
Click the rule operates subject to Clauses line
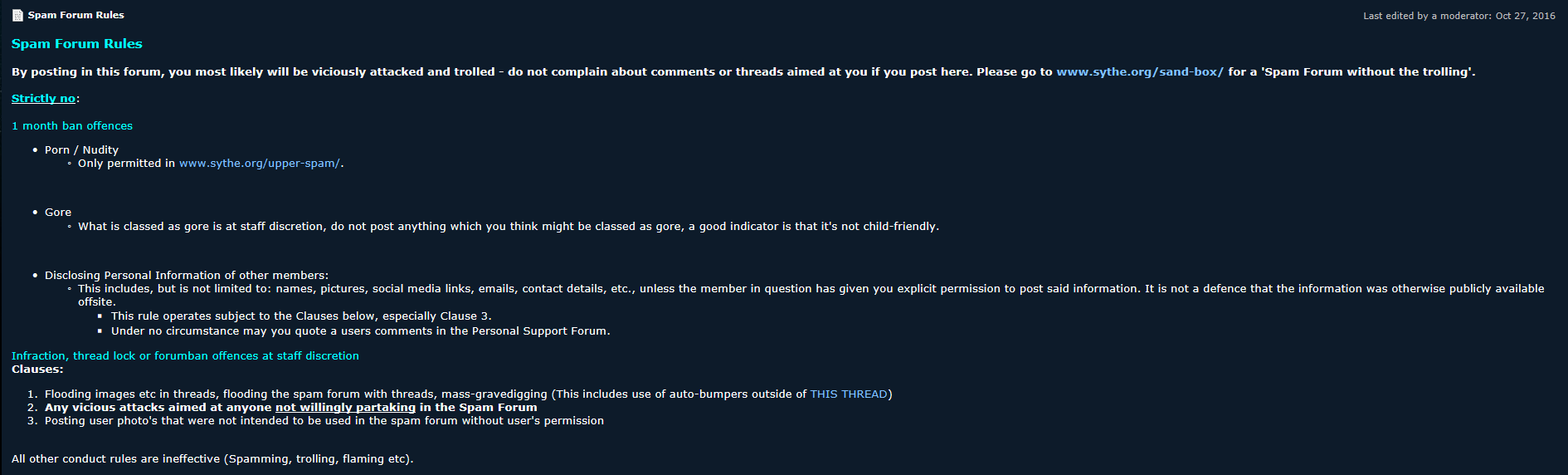coord(301,316)
